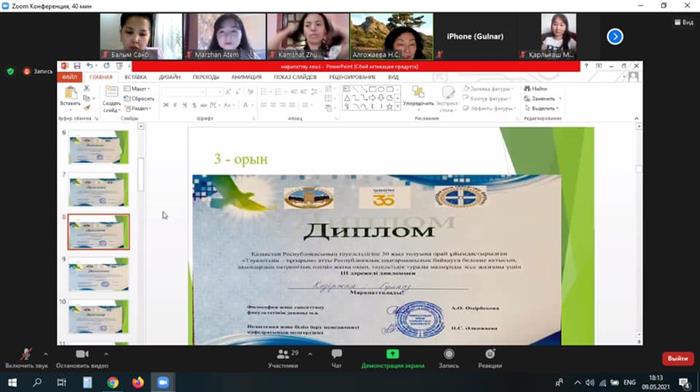Open the Раздел section dropdown

[138, 108]
